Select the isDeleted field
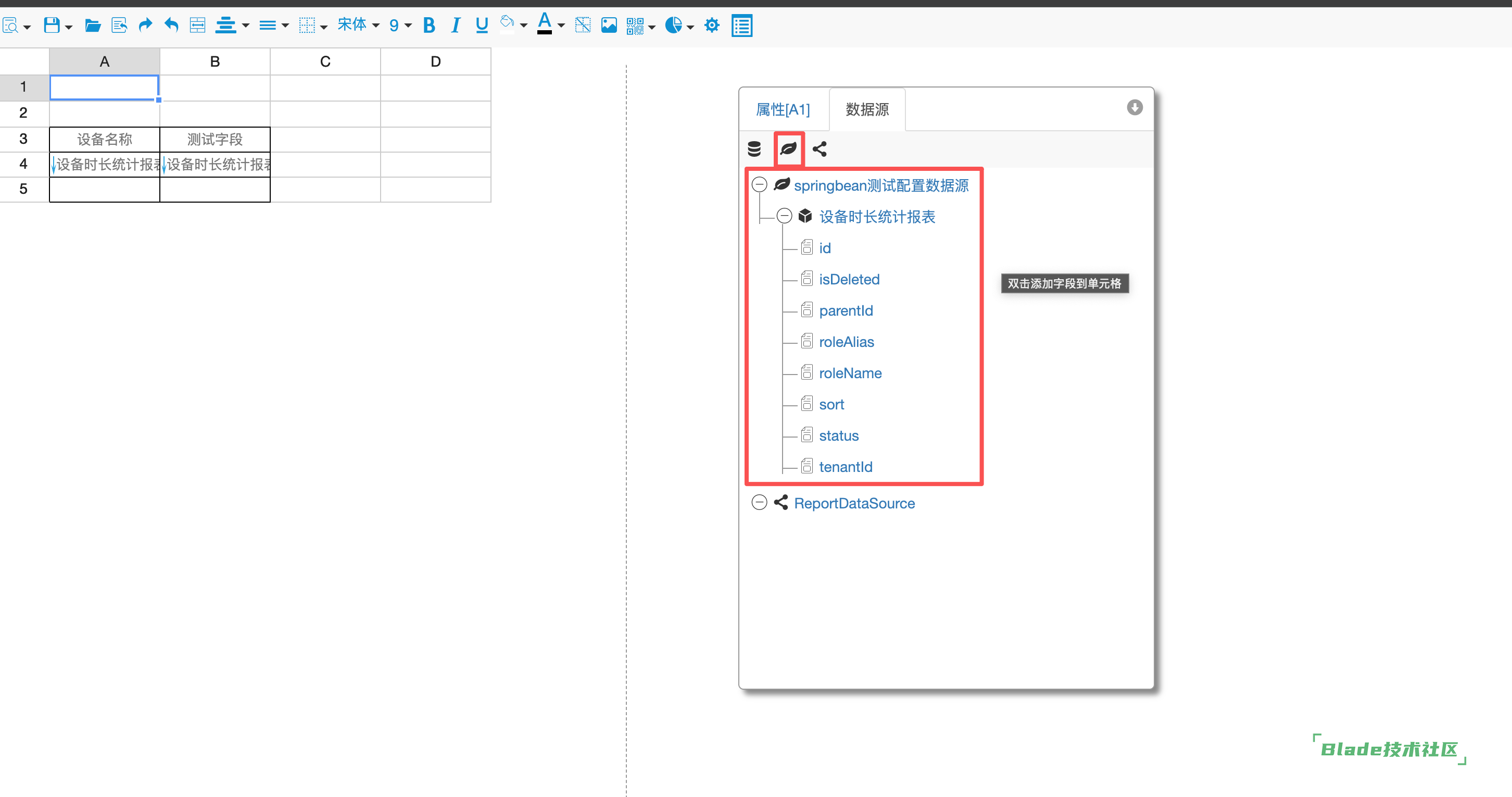This screenshot has width=1512, height=797. point(849,279)
